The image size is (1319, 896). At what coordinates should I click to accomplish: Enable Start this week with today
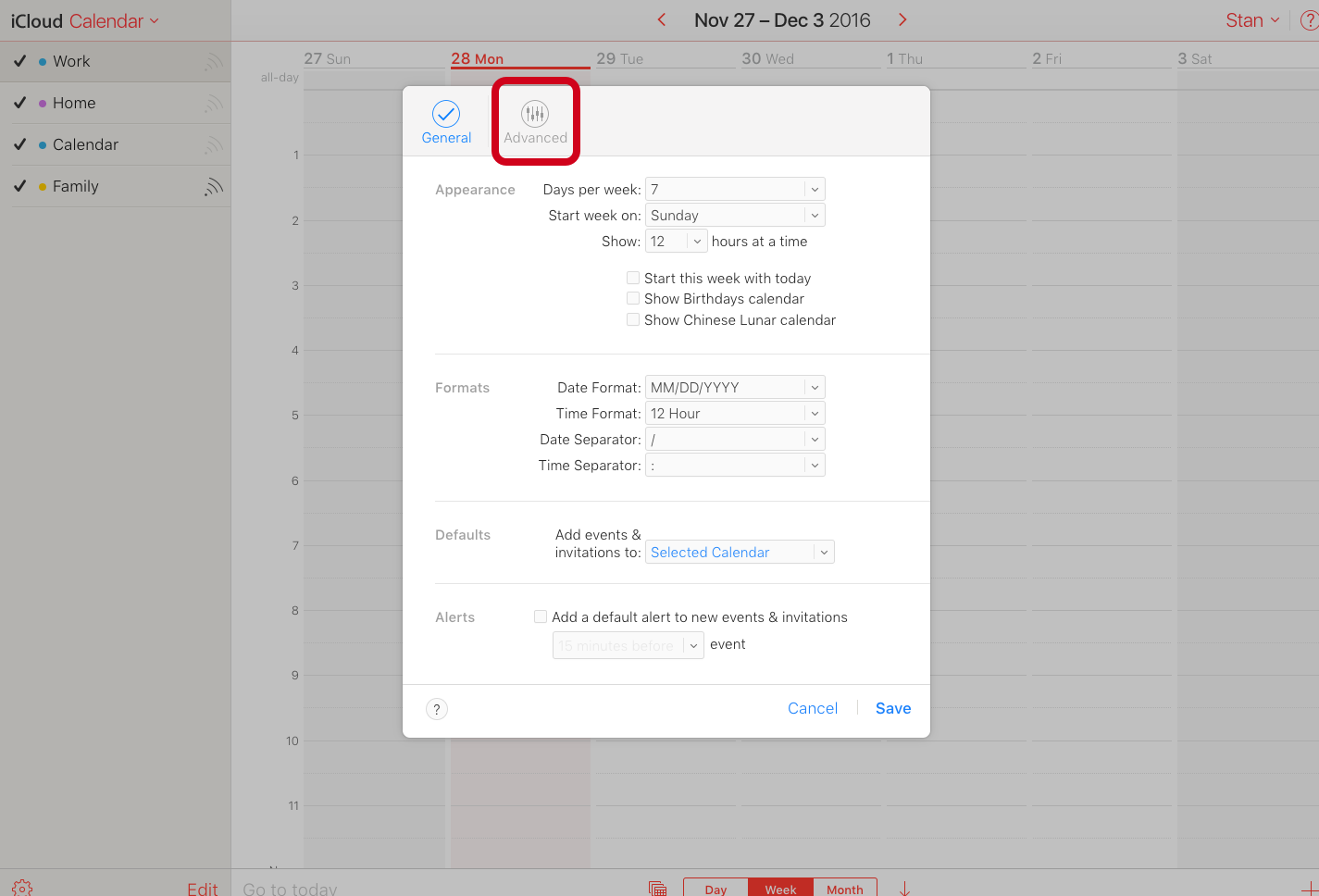[x=633, y=277]
